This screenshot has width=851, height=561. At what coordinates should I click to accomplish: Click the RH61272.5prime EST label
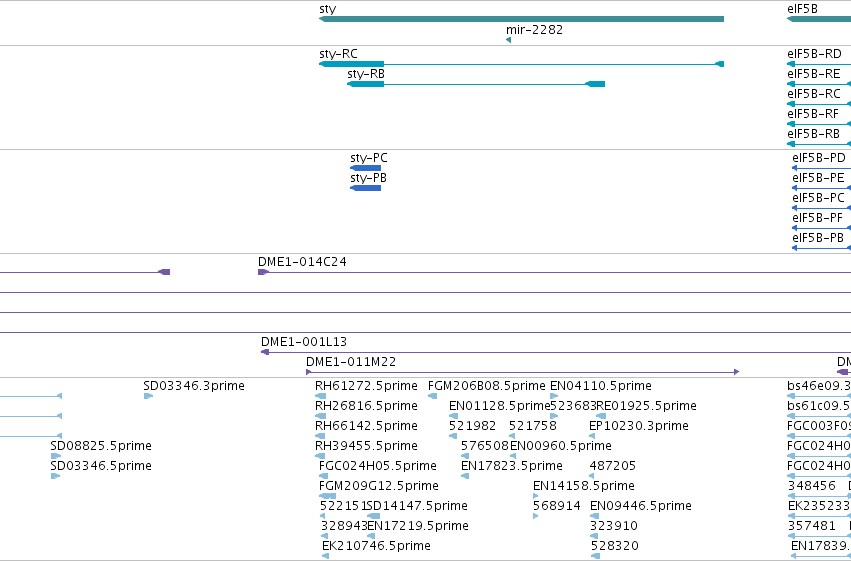point(366,386)
